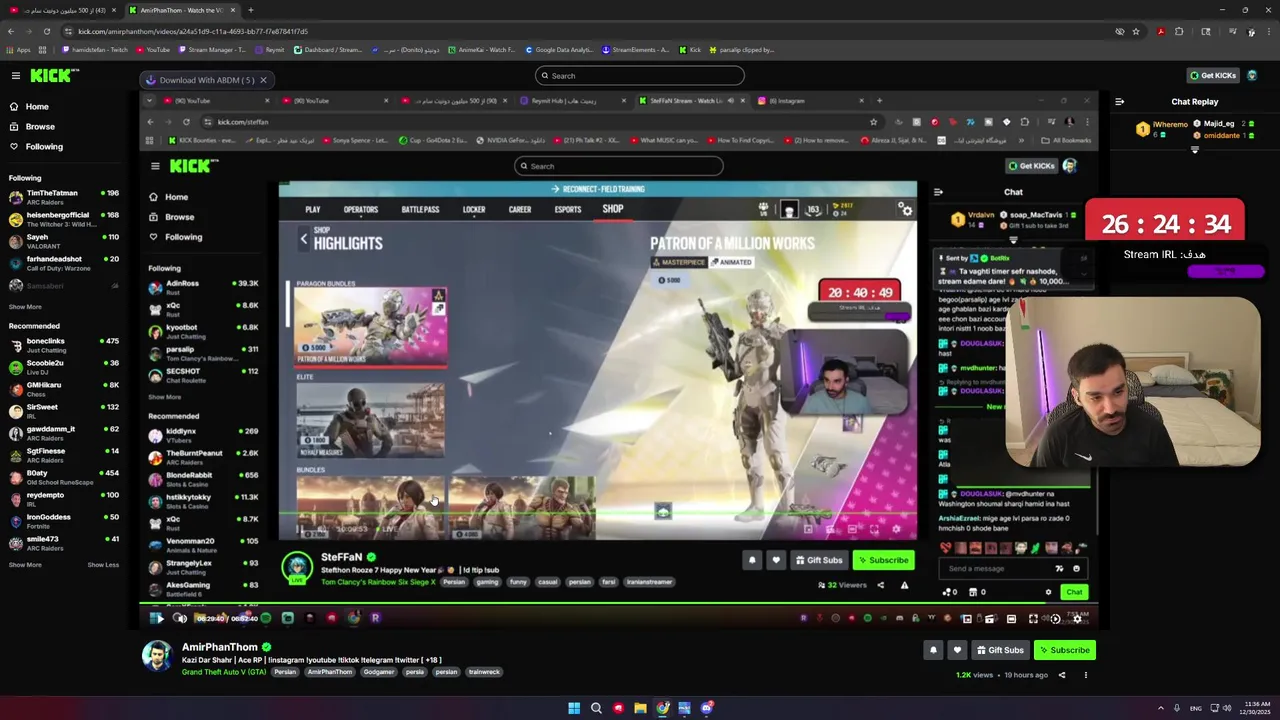This screenshot has height=720, width=1280.
Task: Open video player settings gear
Action: (1077, 619)
